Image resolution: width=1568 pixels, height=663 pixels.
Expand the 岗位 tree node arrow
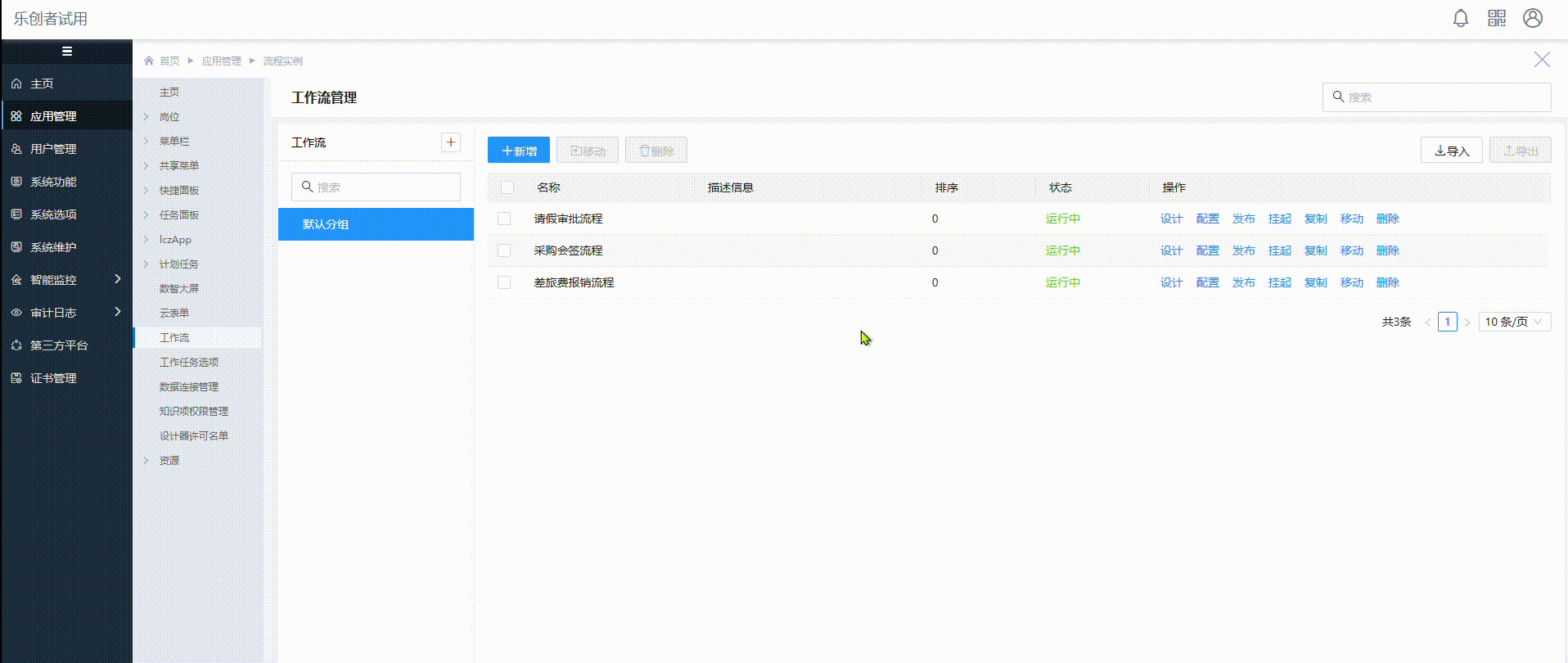tap(146, 117)
